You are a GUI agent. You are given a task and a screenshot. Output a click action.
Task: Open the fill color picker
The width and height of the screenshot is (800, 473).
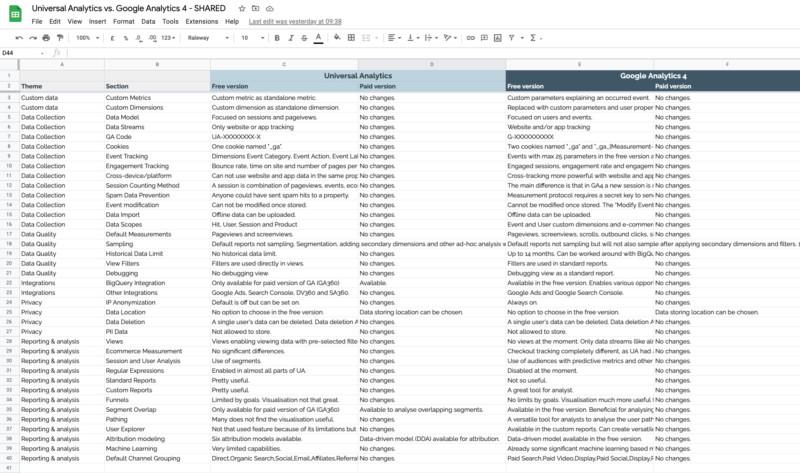point(337,38)
